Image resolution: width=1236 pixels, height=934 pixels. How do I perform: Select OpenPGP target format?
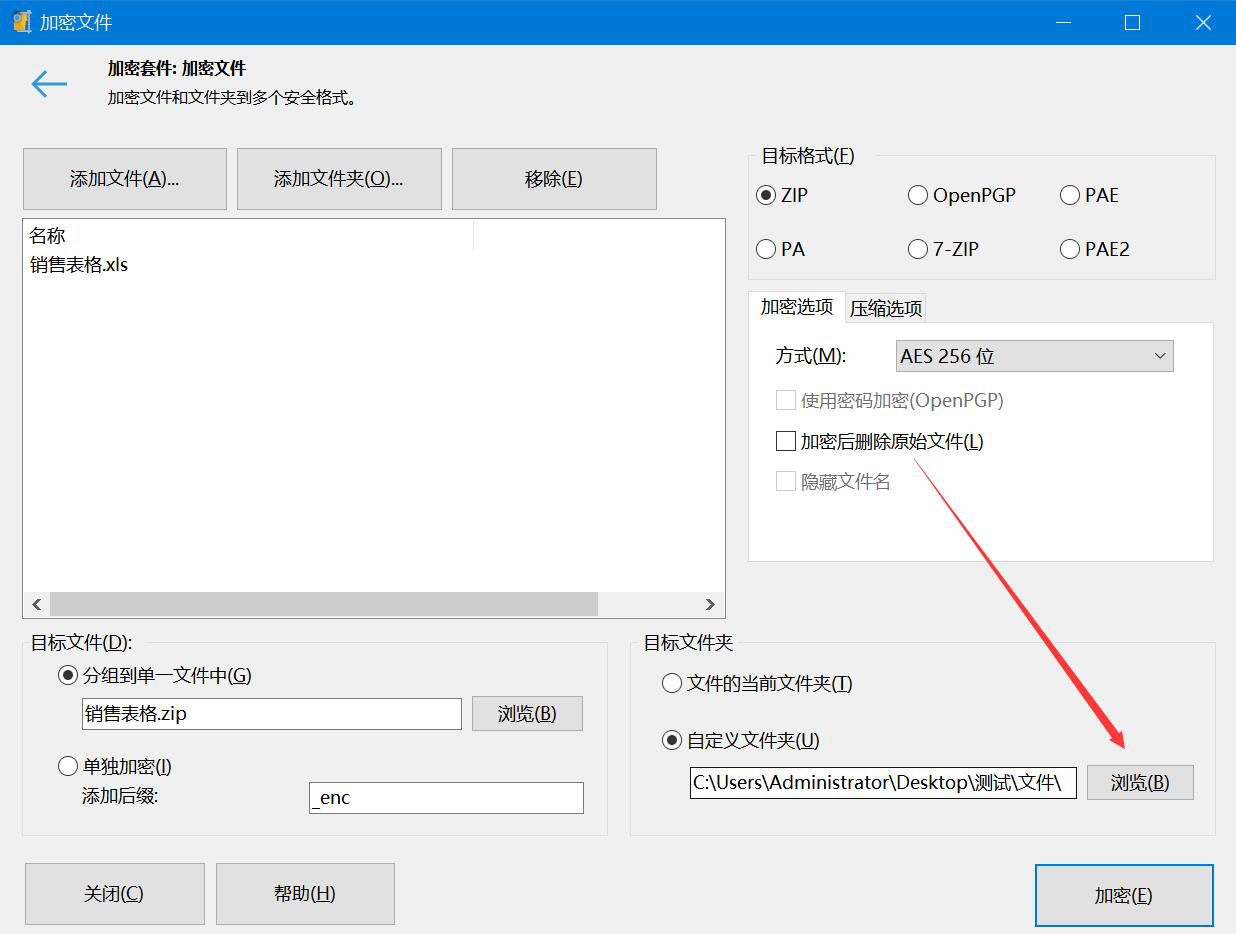961,195
